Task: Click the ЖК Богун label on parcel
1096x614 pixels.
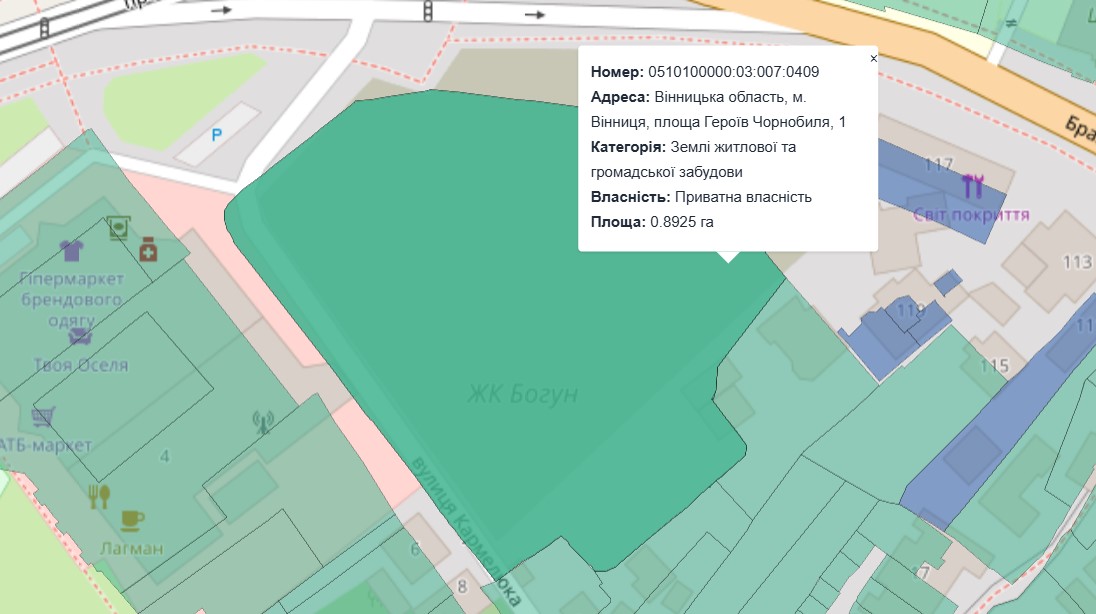Action: click(x=522, y=394)
